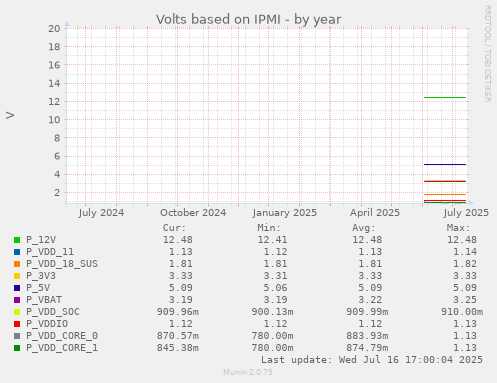This screenshot has width=497, height=383.
Task: Select the P_VDD_CORE_0 legend label
Action: (x=62, y=336)
